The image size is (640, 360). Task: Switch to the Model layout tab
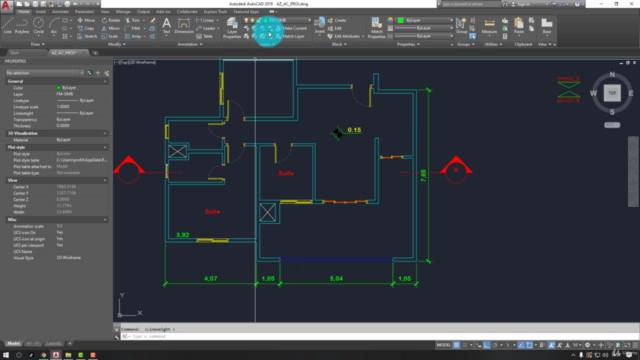[13, 343]
